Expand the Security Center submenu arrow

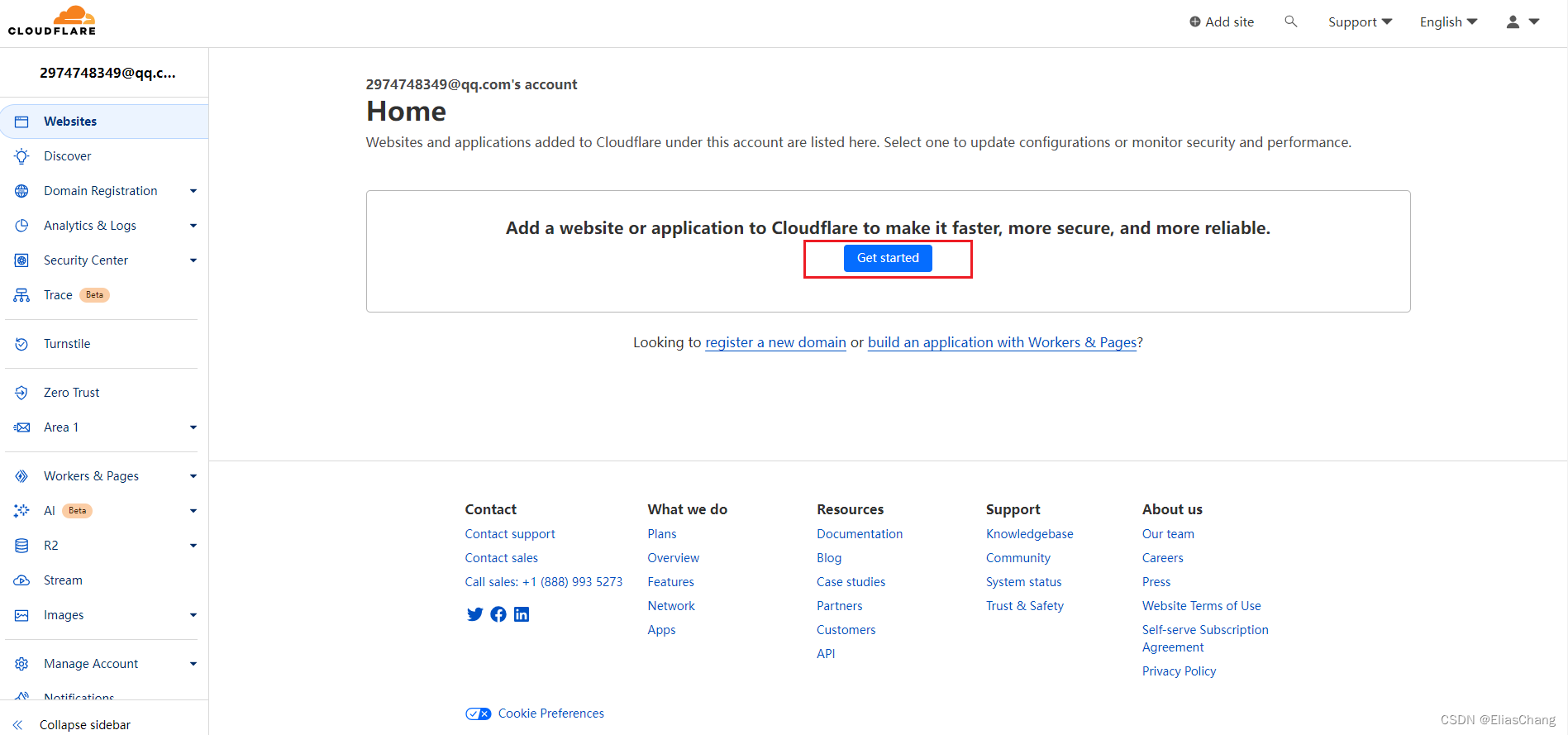point(193,260)
